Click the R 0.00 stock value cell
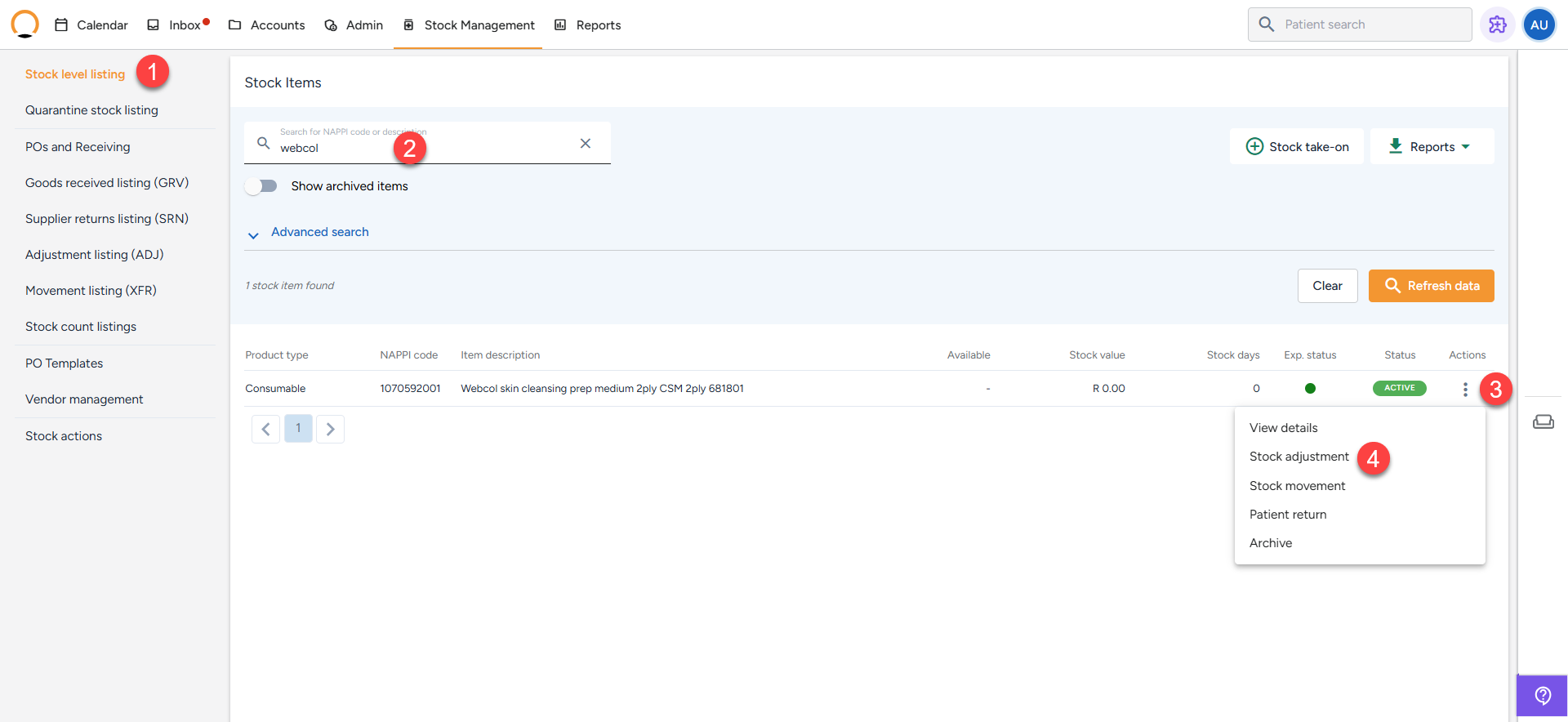The height and width of the screenshot is (722, 1568). pyautogui.click(x=1108, y=389)
